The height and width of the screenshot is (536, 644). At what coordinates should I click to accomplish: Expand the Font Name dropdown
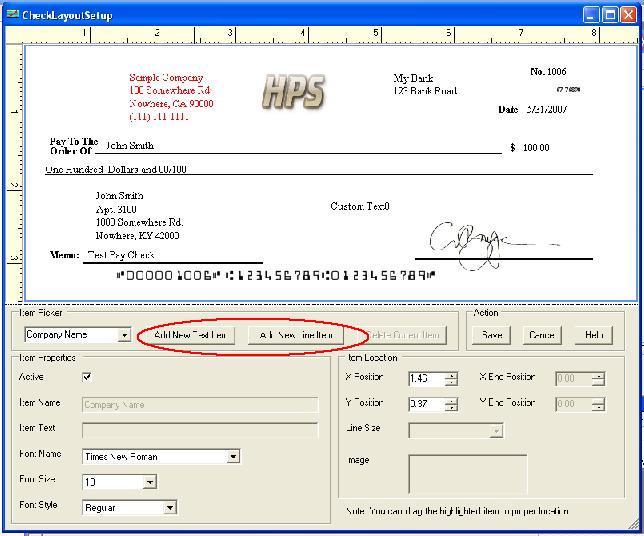(233, 457)
